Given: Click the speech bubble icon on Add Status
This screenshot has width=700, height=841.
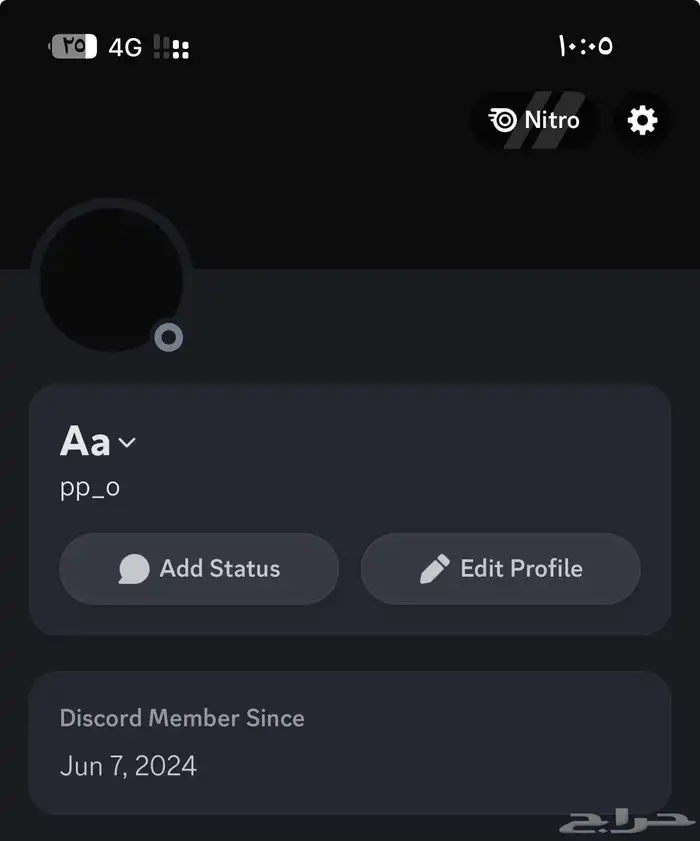Looking at the screenshot, I should [x=134, y=569].
